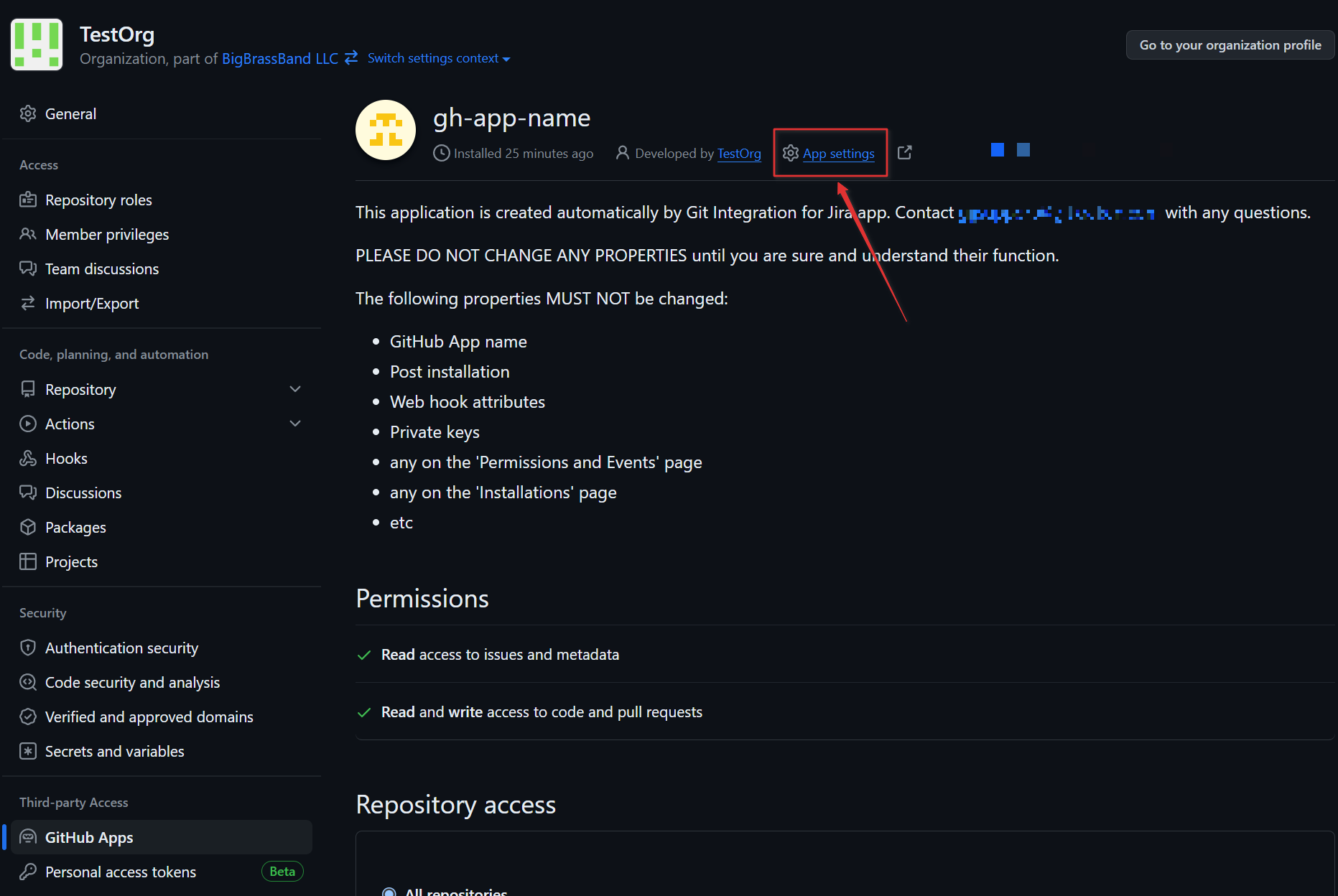Viewport: 1338px width, 896px height.
Task: Expand the Actions section chevron
Action: coord(295,424)
